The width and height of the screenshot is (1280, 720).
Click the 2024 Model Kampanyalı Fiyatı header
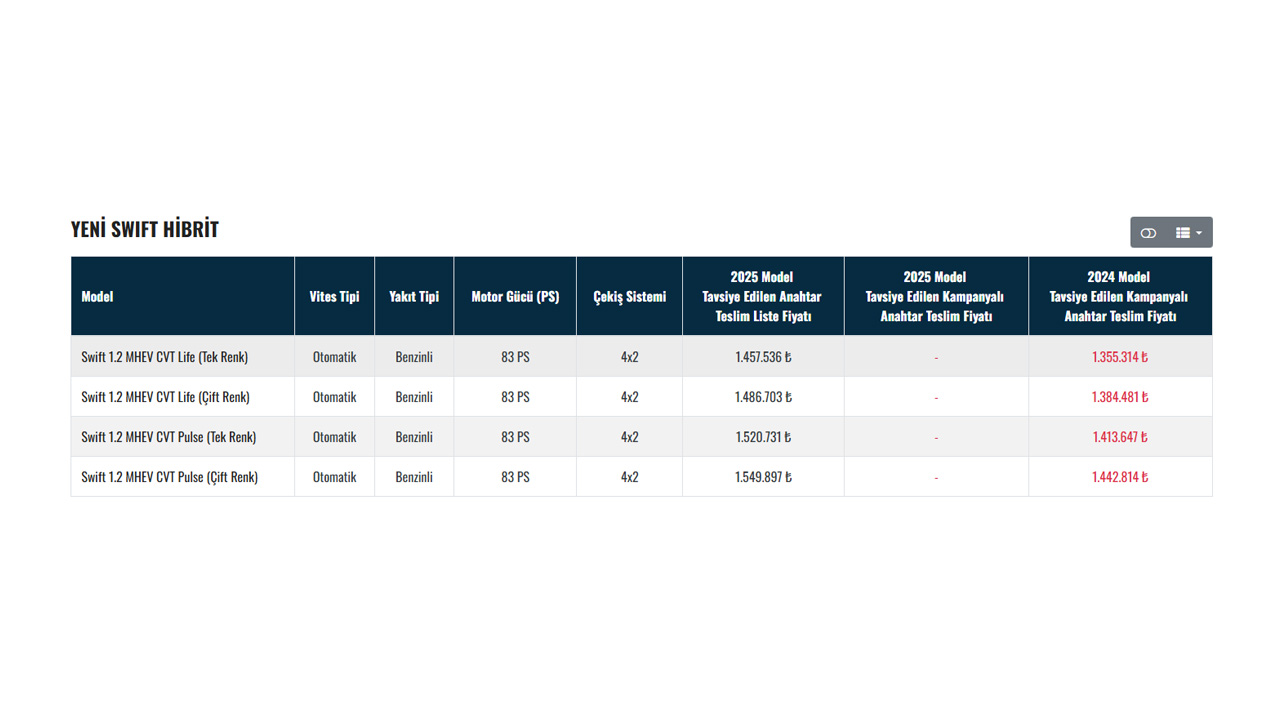pos(1120,296)
